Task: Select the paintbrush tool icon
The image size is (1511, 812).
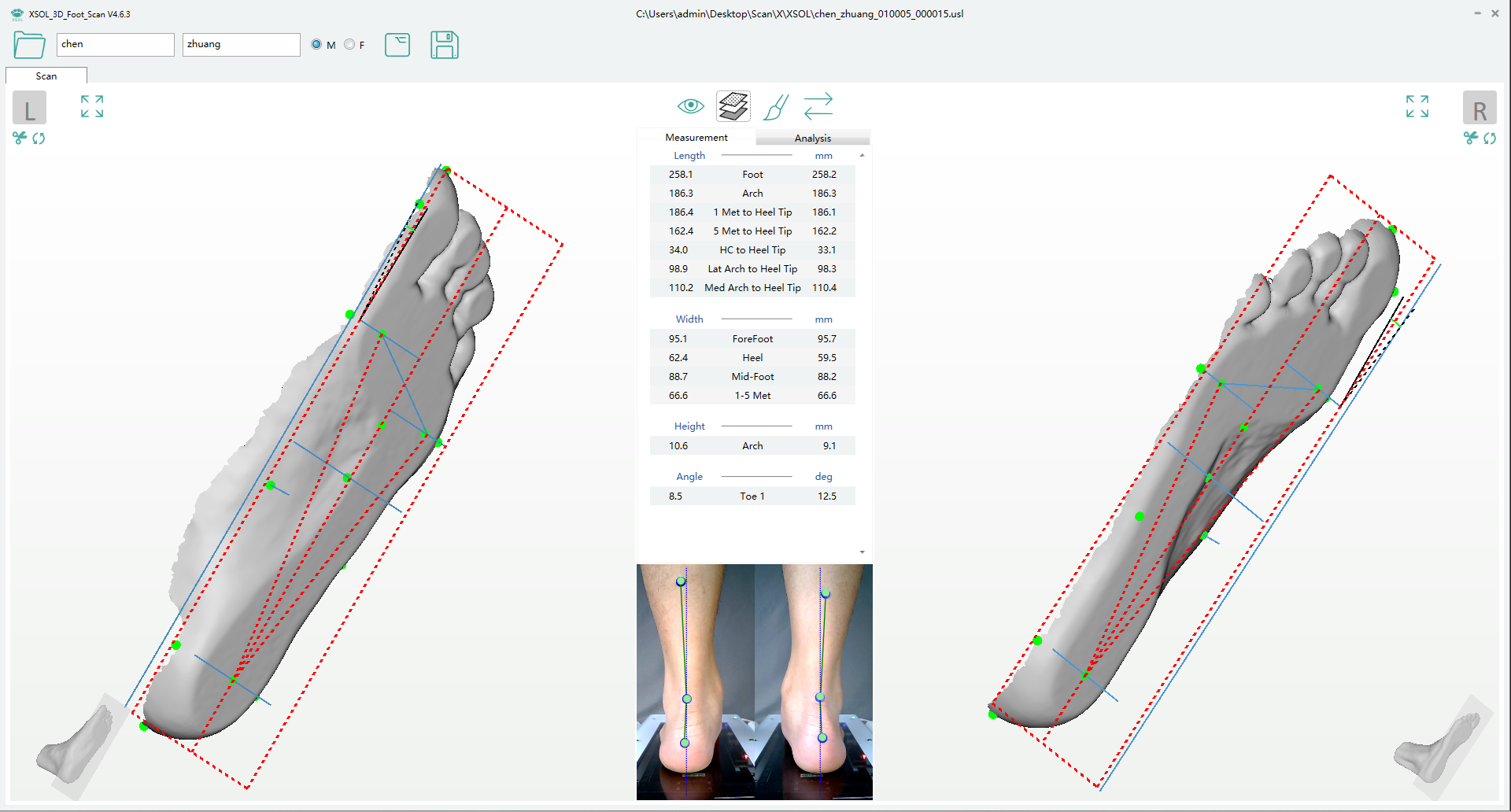Action: (x=776, y=107)
